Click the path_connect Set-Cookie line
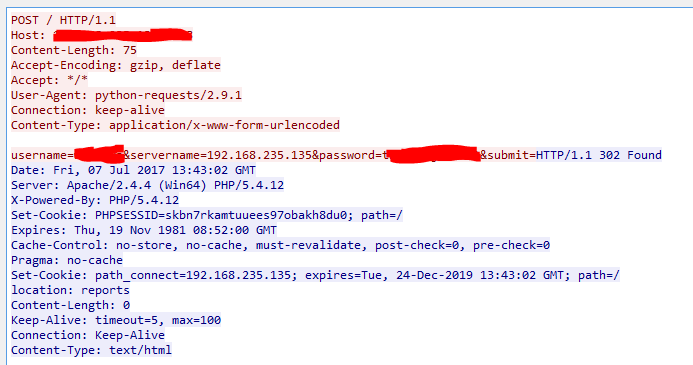The width and height of the screenshot is (693, 365). [x=315, y=276]
